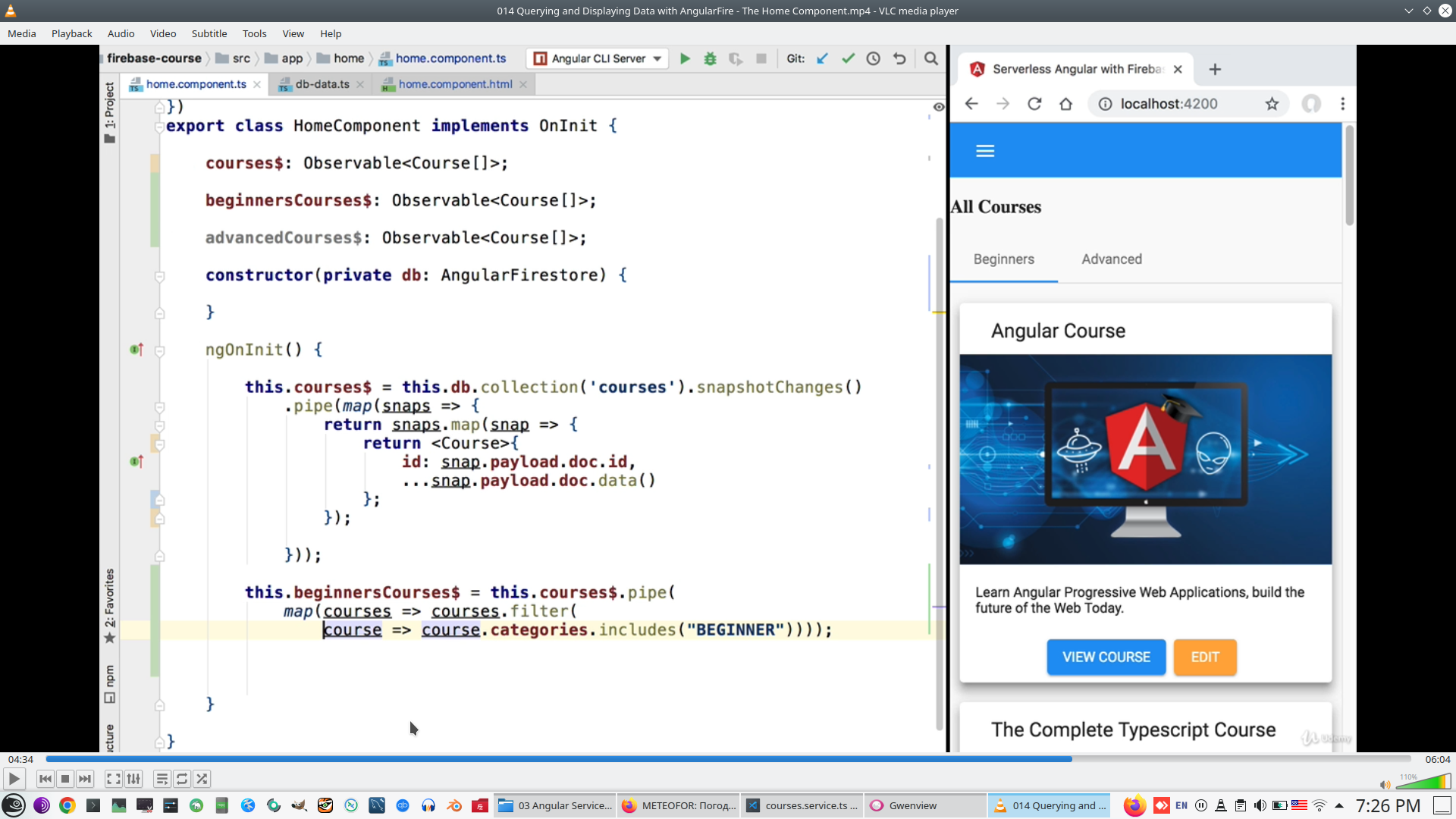The image size is (1456, 819).
Task: Expand hidden system tray icons arrow
Action: click(x=1339, y=805)
